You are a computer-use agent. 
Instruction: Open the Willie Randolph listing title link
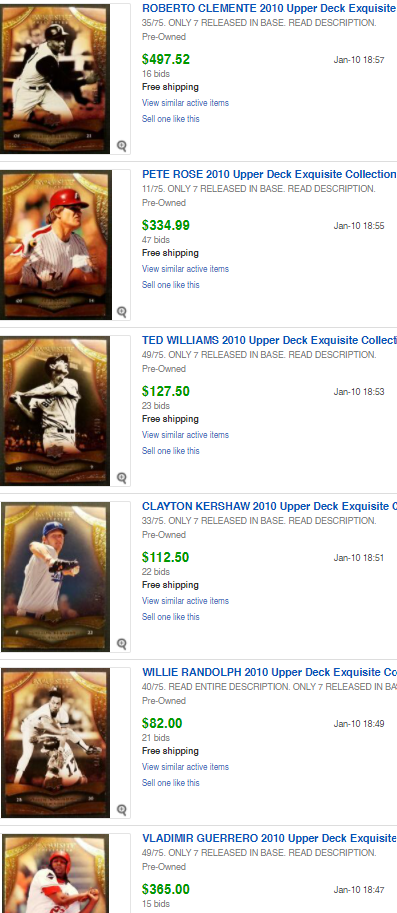point(269,672)
